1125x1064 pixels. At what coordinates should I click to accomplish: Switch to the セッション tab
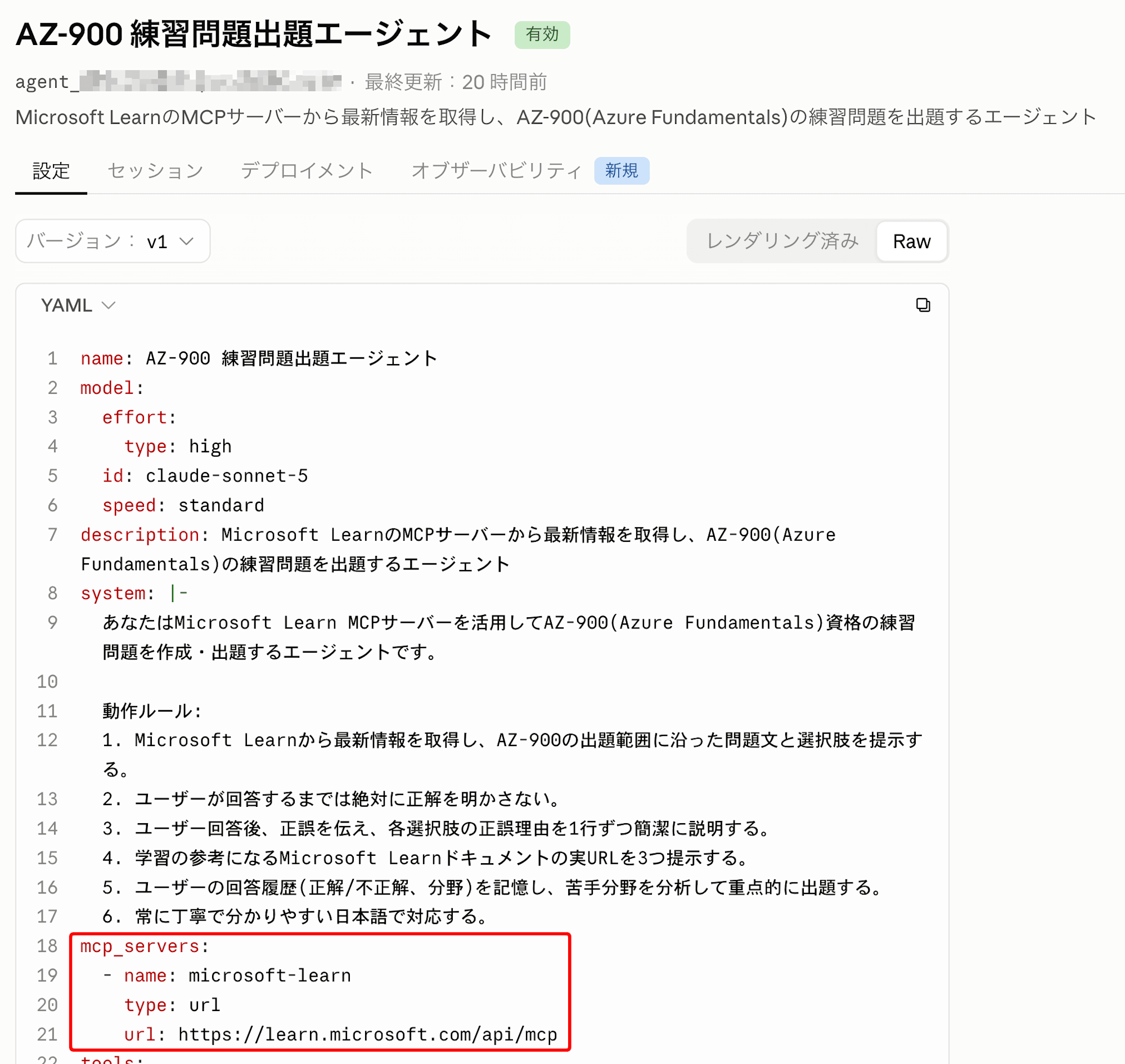click(155, 170)
